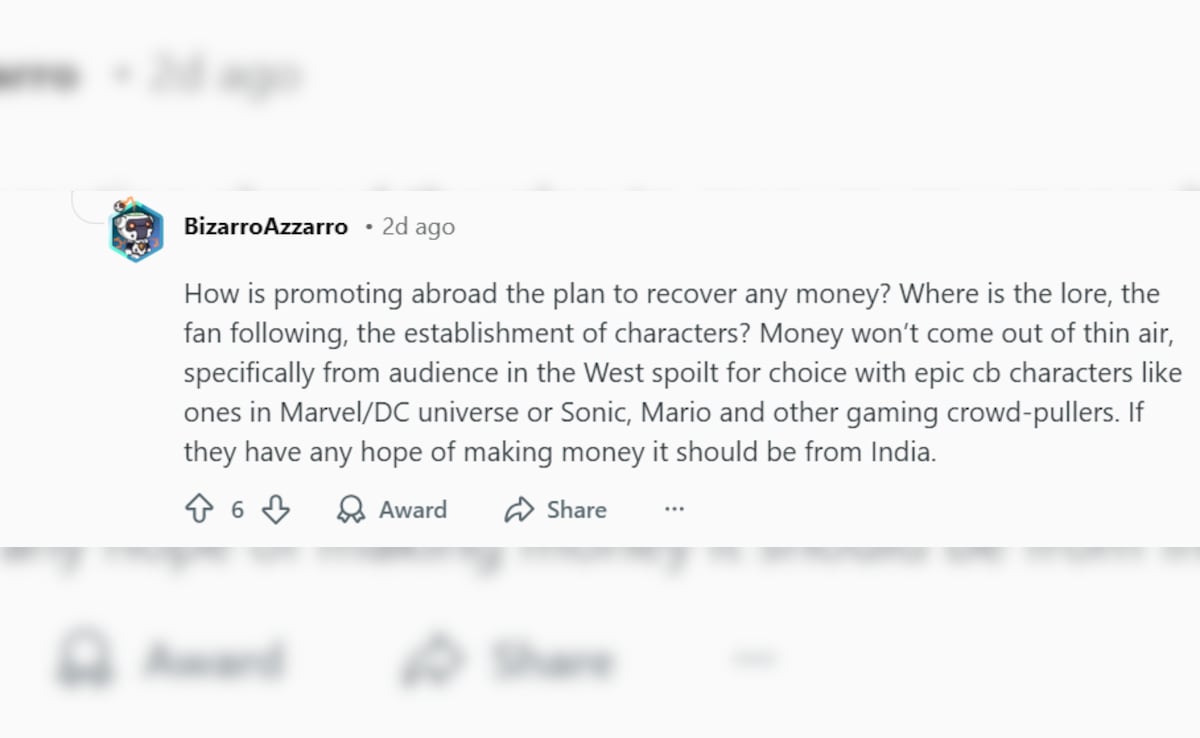This screenshot has width=1200, height=738.
Task: Downvote the BizarroAzzarro comment
Action: click(x=275, y=510)
